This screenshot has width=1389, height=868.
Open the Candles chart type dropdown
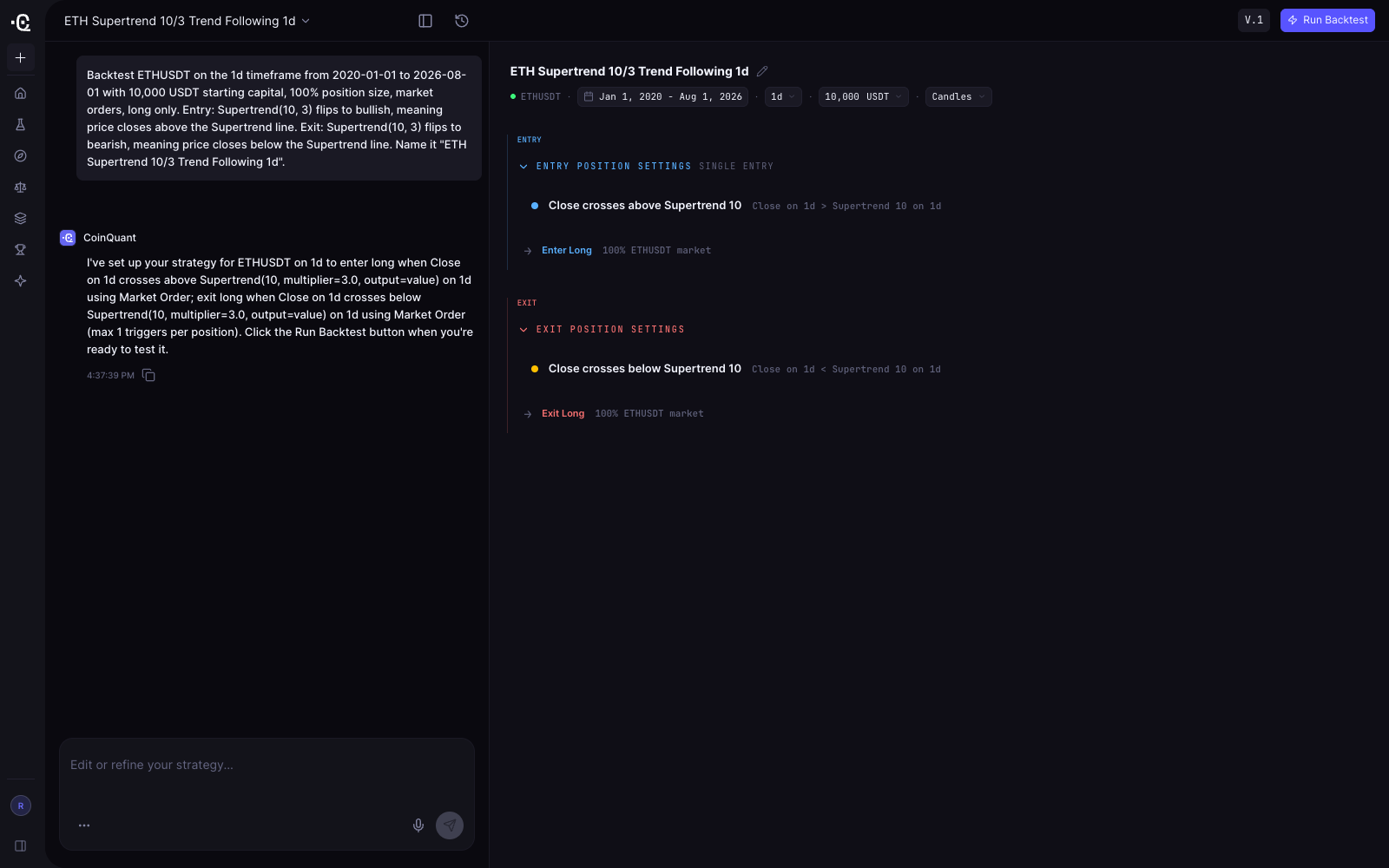tap(958, 97)
